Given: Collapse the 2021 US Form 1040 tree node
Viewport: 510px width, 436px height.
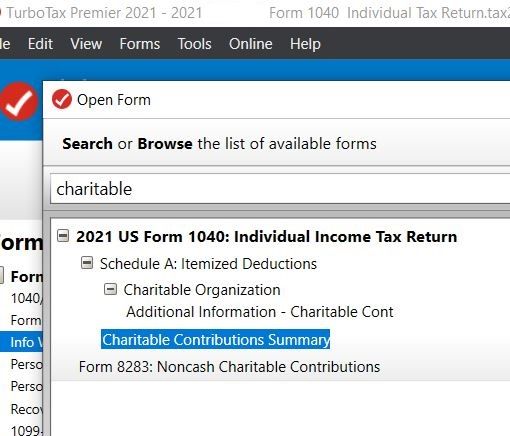Looking at the screenshot, I should pos(63,235).
